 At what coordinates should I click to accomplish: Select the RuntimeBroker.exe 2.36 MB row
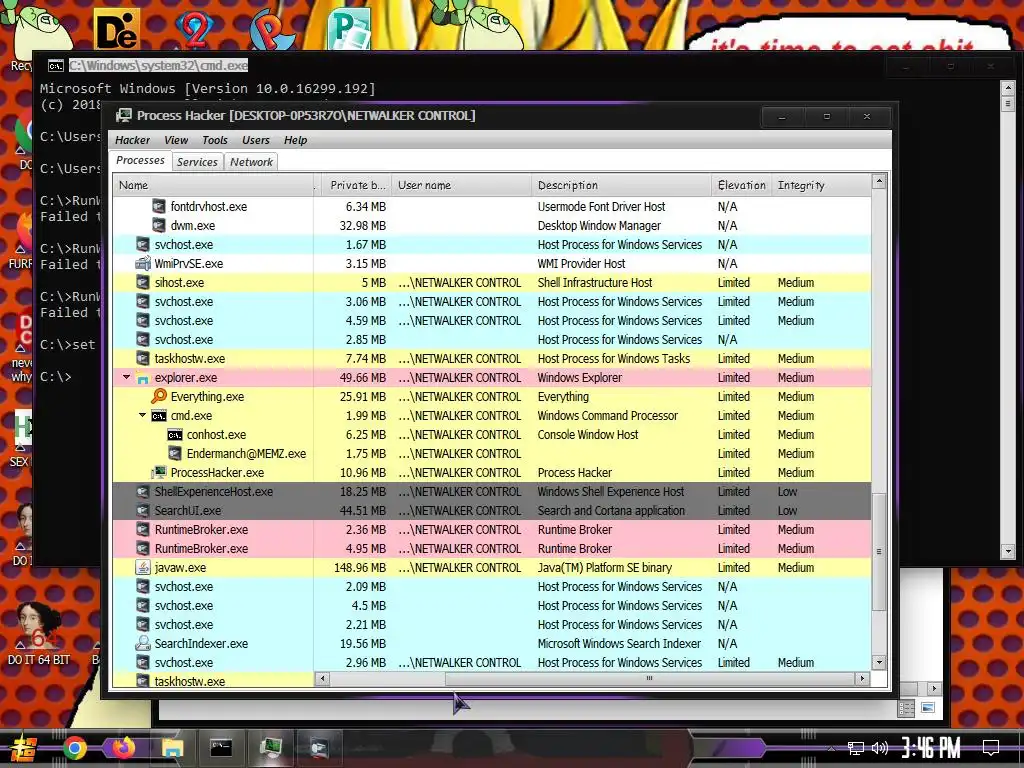coord(492,529)
